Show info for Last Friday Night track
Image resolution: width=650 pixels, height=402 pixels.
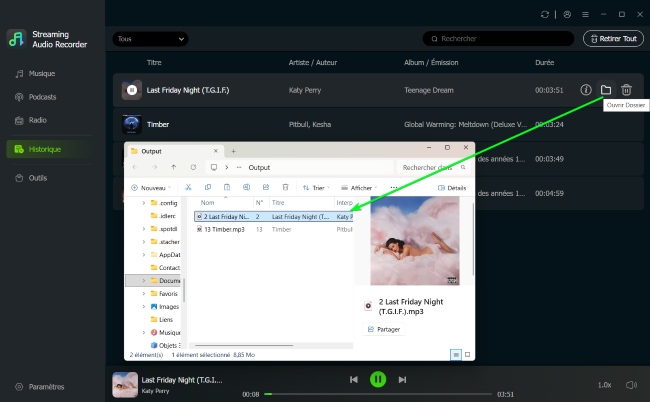(585, 90)
